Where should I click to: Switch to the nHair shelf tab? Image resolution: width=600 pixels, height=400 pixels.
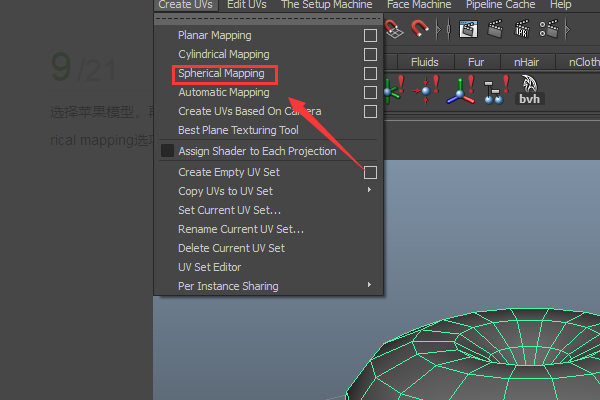[x=527, y=62]
